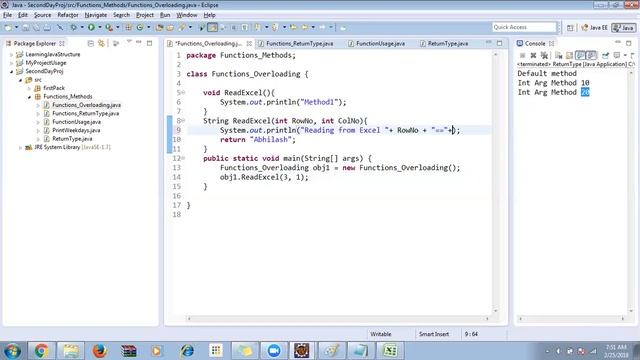The width and height of the screenshot is (640, 360).
Task: Expand the firstPack package
Action: (x=29, y=88)
